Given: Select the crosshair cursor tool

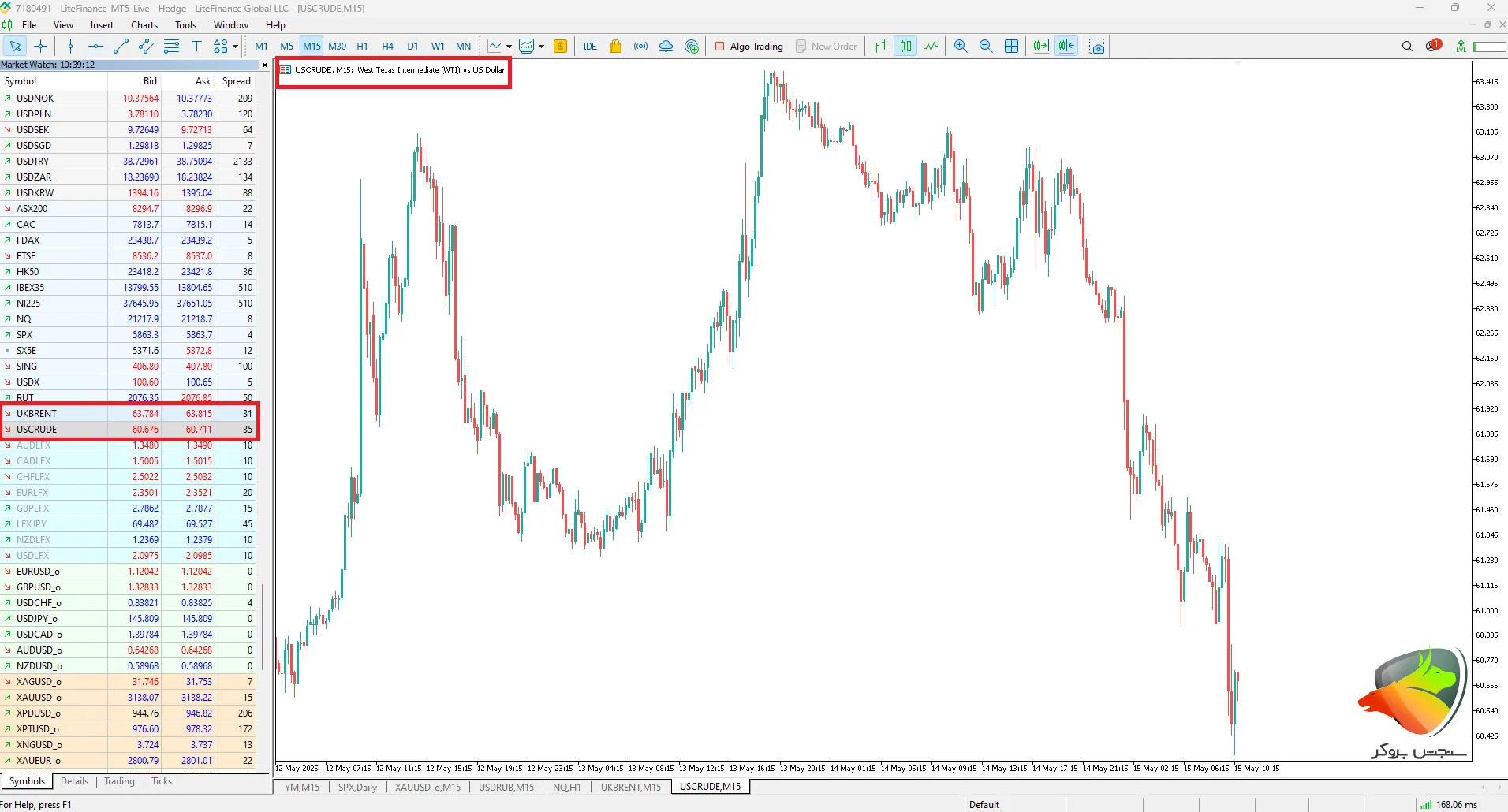Looking at the screenshot, I should [41, 47].
